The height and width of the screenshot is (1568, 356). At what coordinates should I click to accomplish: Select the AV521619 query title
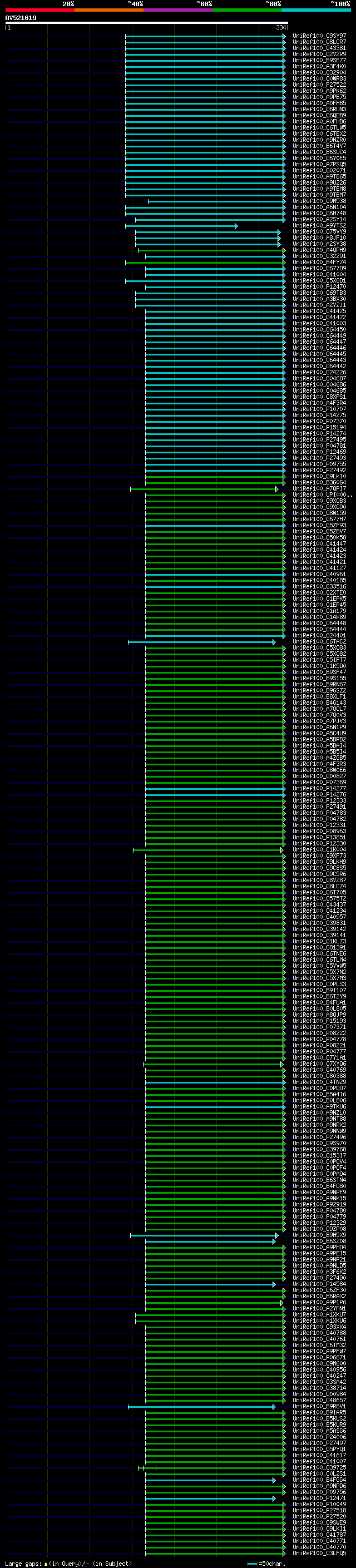tap(21, 18)
